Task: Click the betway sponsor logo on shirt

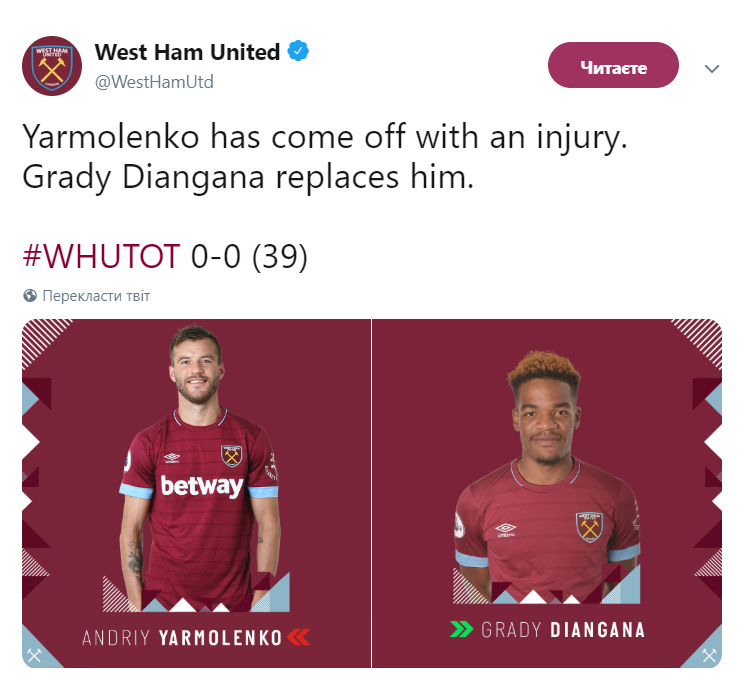Action: (x=202, y=486)
